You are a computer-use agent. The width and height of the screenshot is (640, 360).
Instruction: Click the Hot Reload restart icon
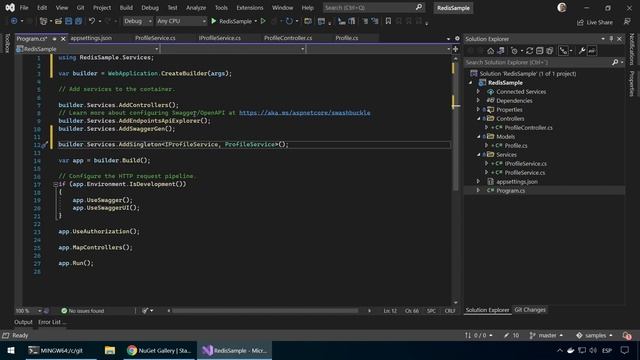pyautogui.click(x=289, y=21)
